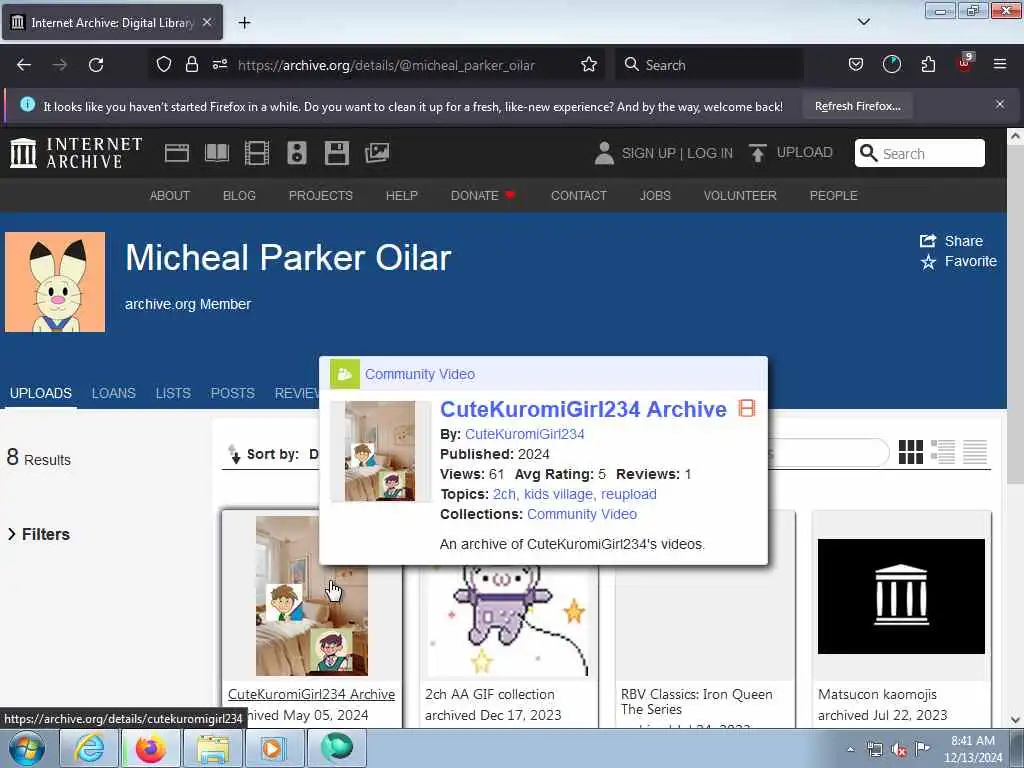
Task: Bookmark this page with star icon
Action: (x=589, y=65)
